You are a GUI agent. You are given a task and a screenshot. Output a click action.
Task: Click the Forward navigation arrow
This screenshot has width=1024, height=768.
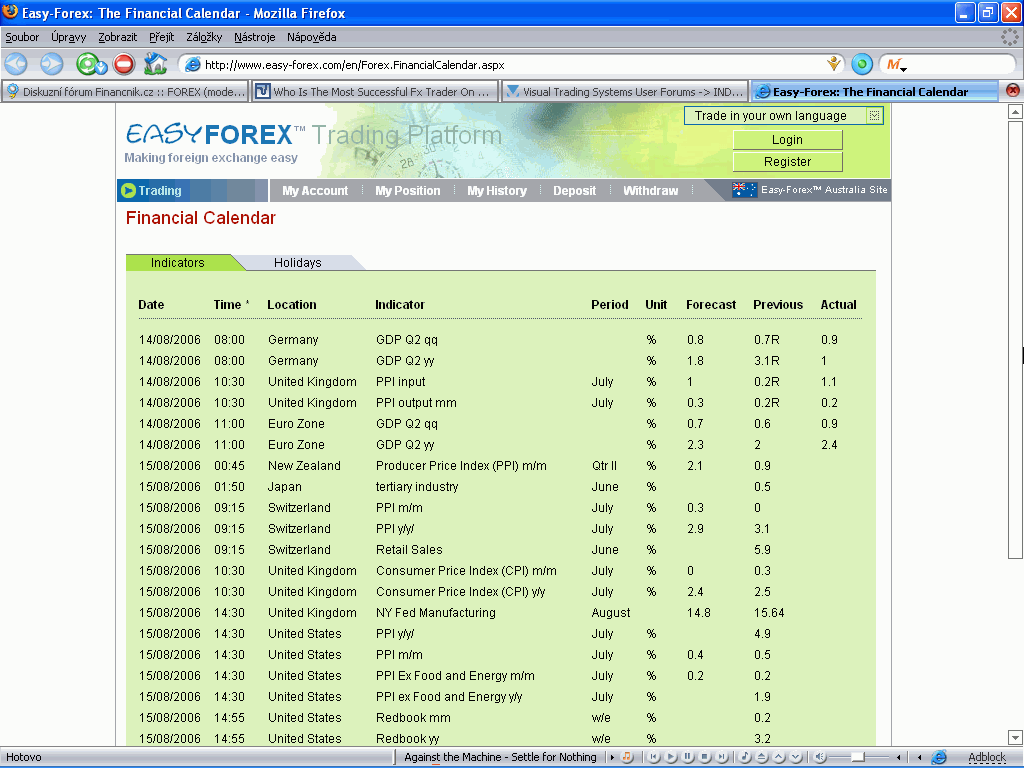point(51,64)
